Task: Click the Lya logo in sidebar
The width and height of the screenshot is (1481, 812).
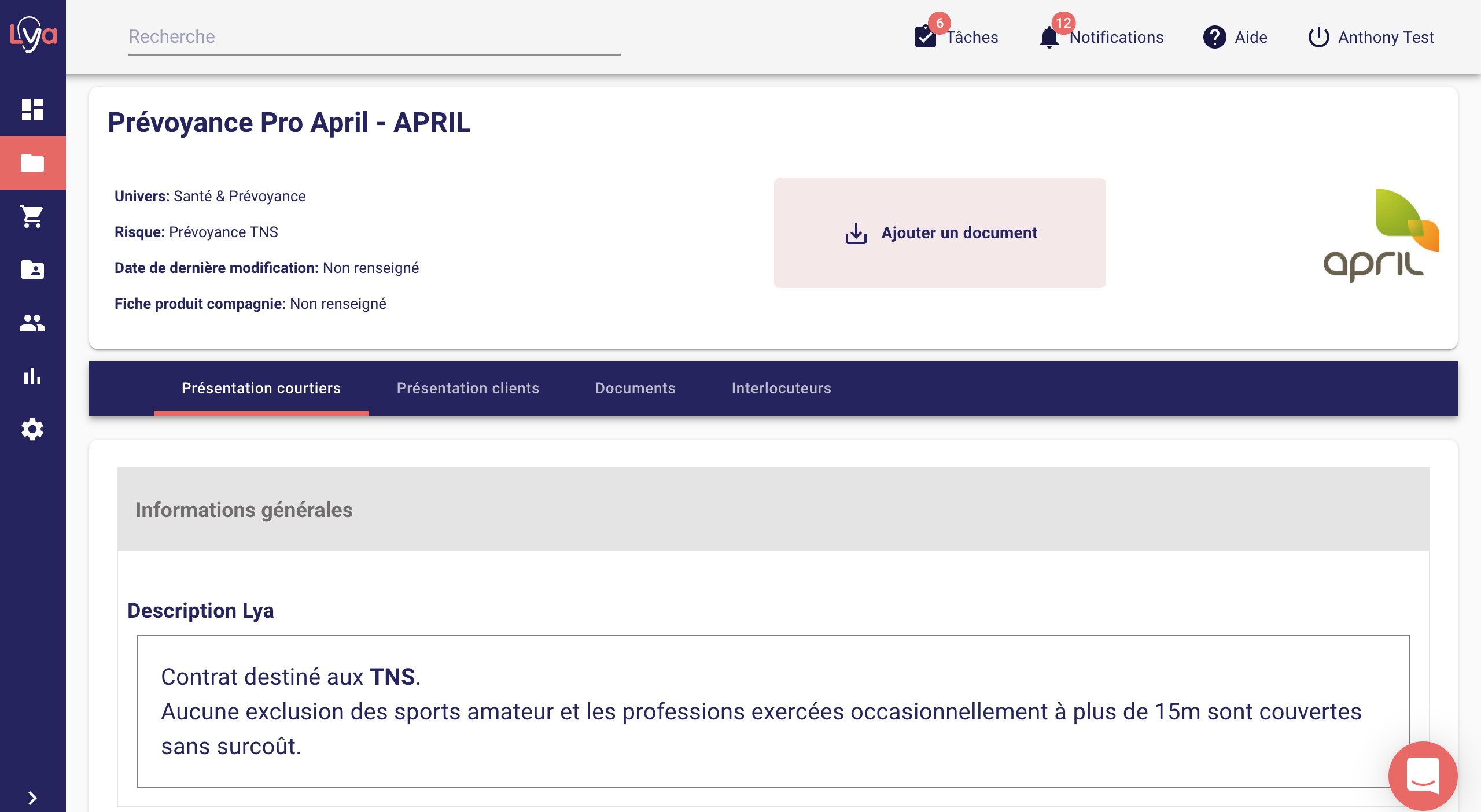Action: point(33,35)
